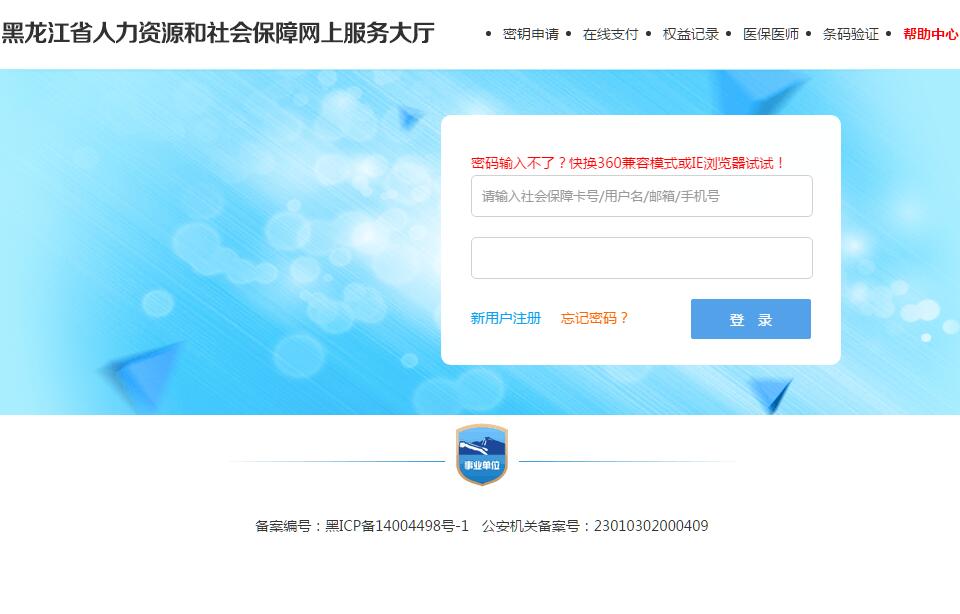Click the blue 登录 button
Viewport: 960px width, 614px height.
(751, 319)
